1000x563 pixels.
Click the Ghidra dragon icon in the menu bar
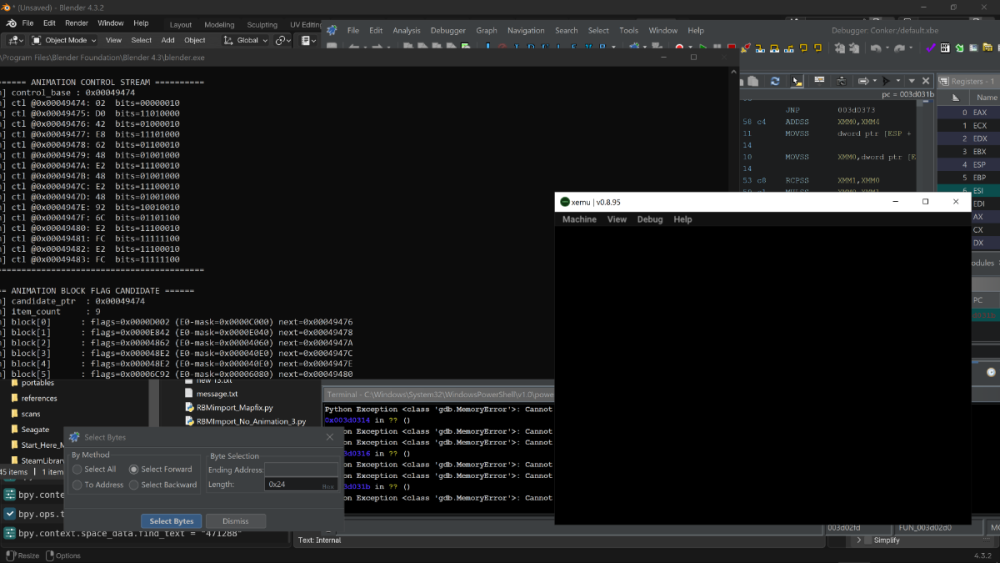(332, 30)
